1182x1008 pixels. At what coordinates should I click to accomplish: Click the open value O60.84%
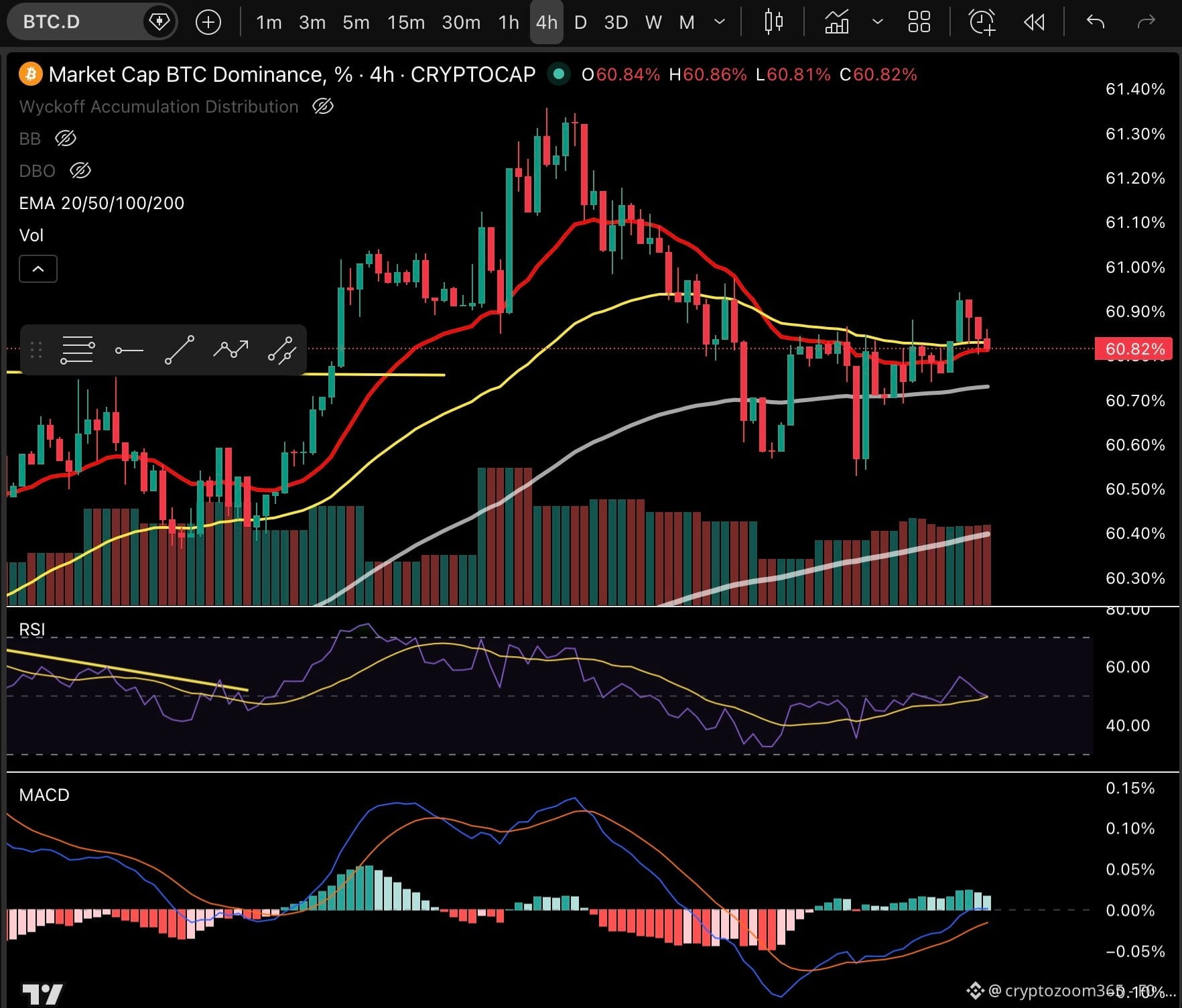tap(620, 74)
